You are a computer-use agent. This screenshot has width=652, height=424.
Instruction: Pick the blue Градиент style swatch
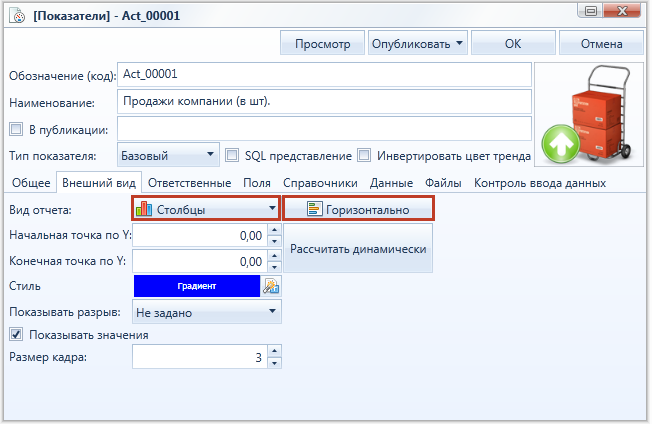point(197,286)
